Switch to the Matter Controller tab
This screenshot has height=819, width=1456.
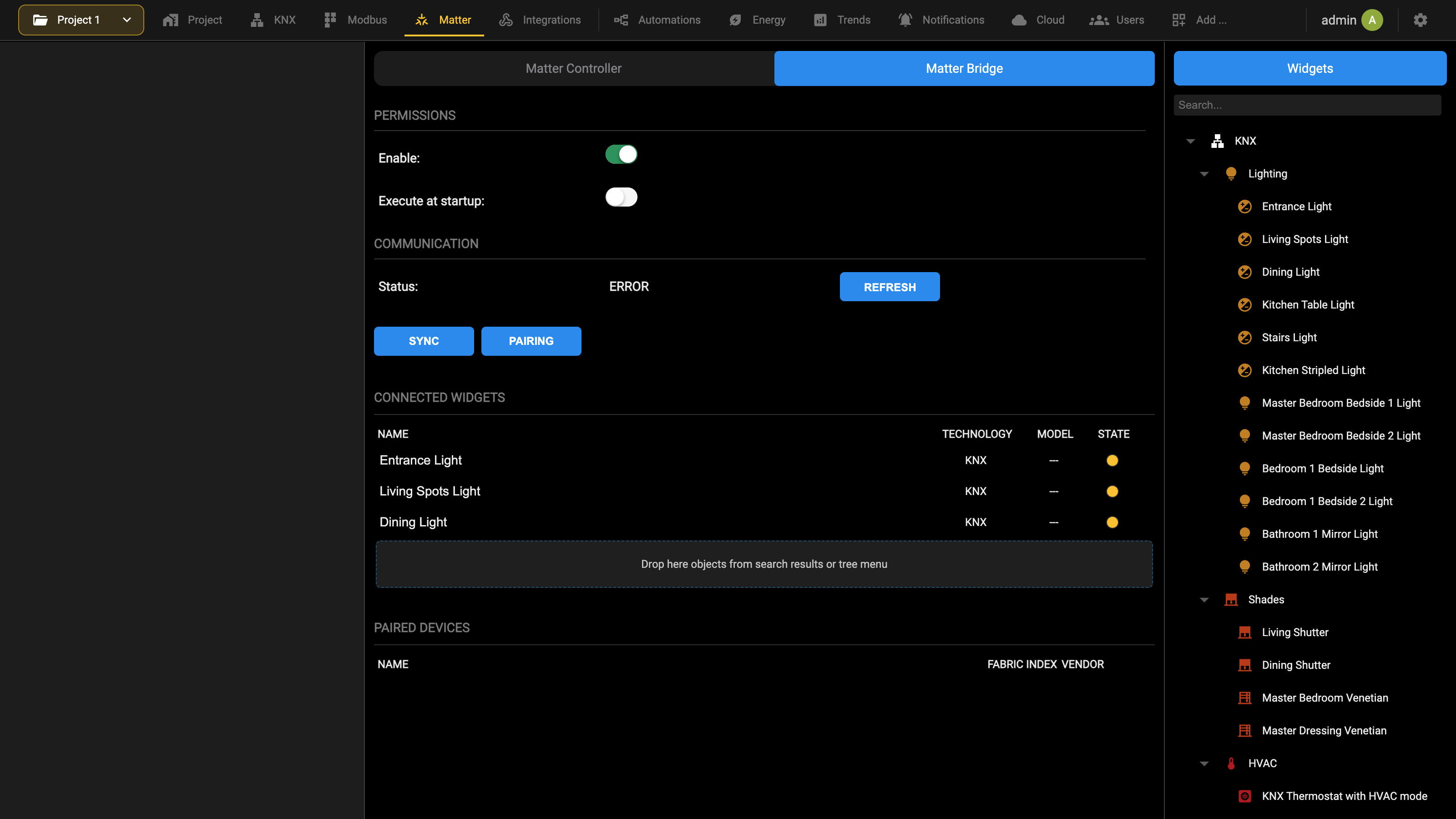tap(574, 68)
